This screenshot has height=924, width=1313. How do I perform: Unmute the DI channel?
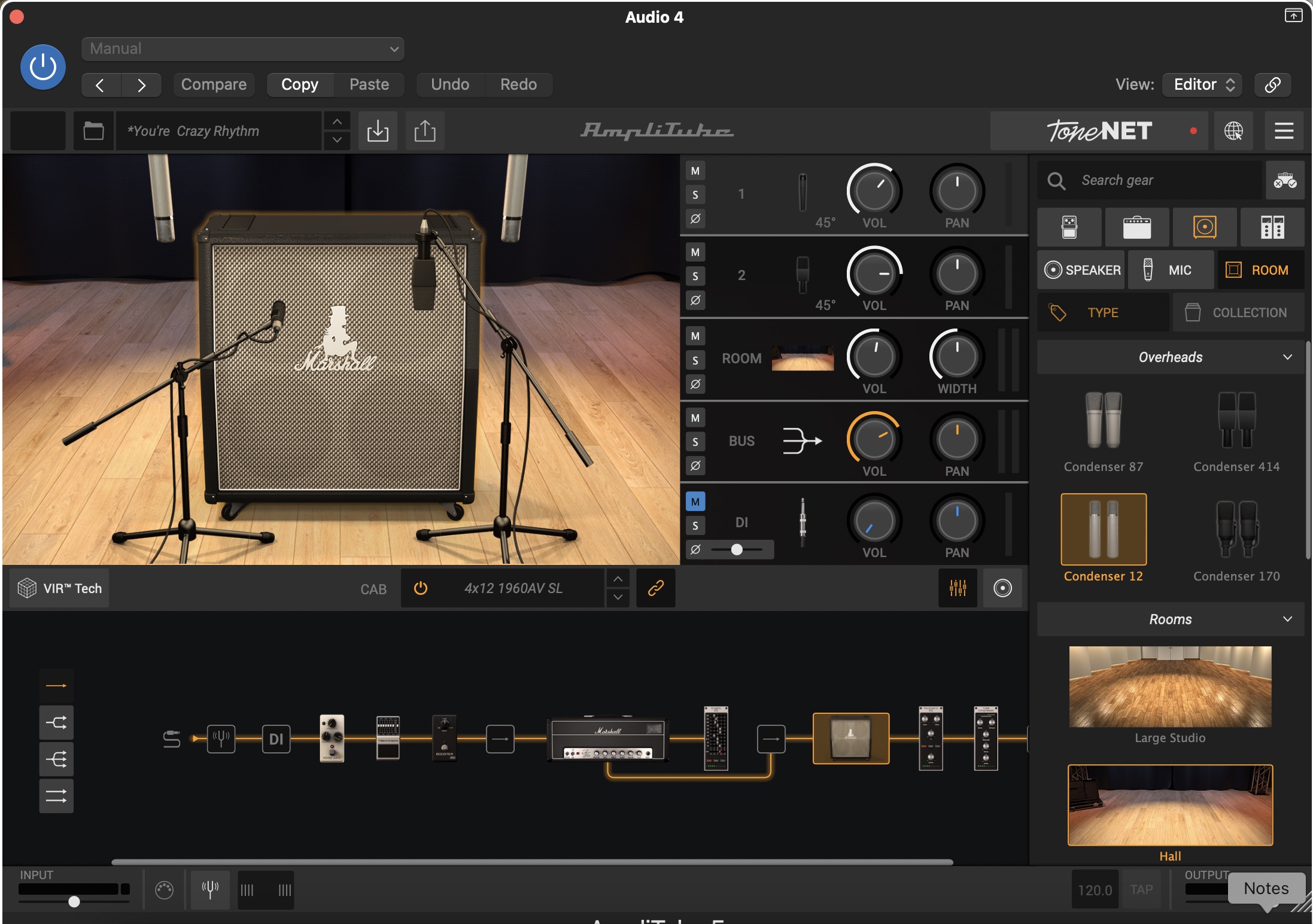(x=695, y=501)
